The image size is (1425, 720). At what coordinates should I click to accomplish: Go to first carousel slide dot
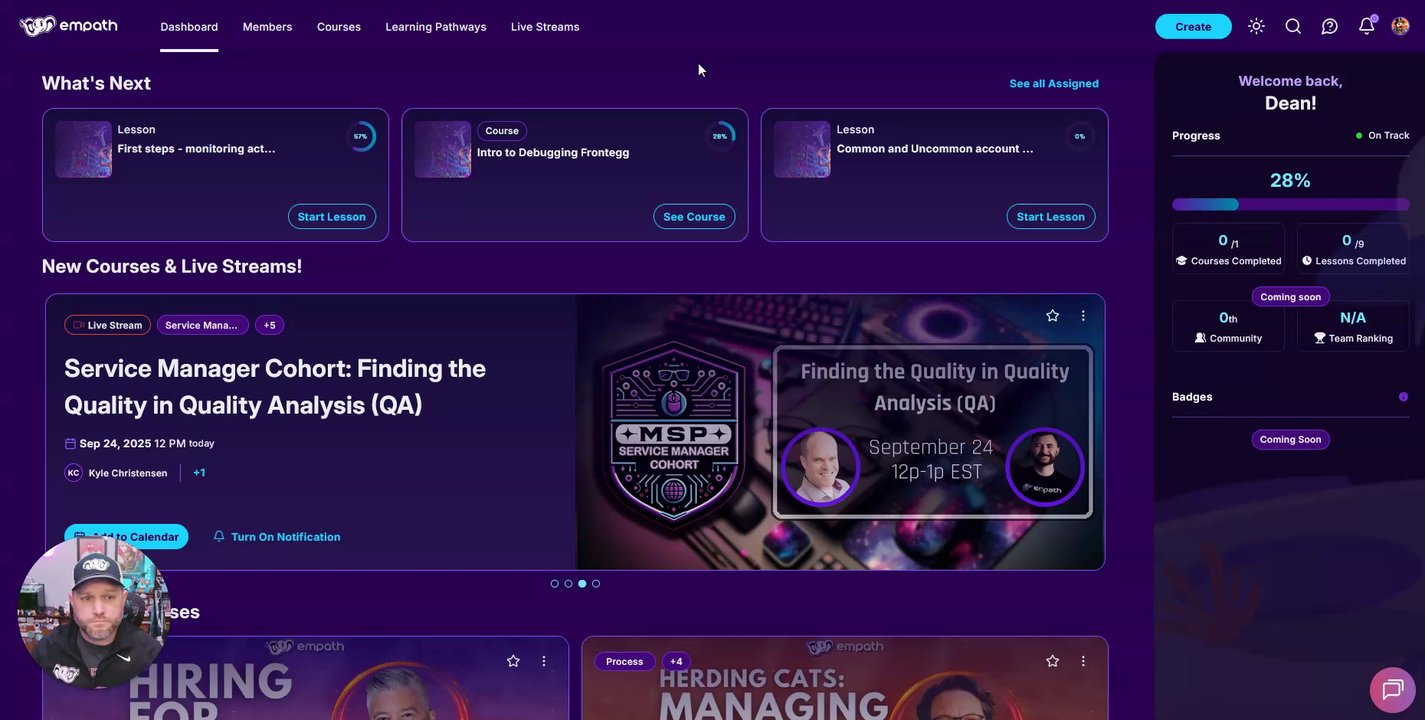555,584
